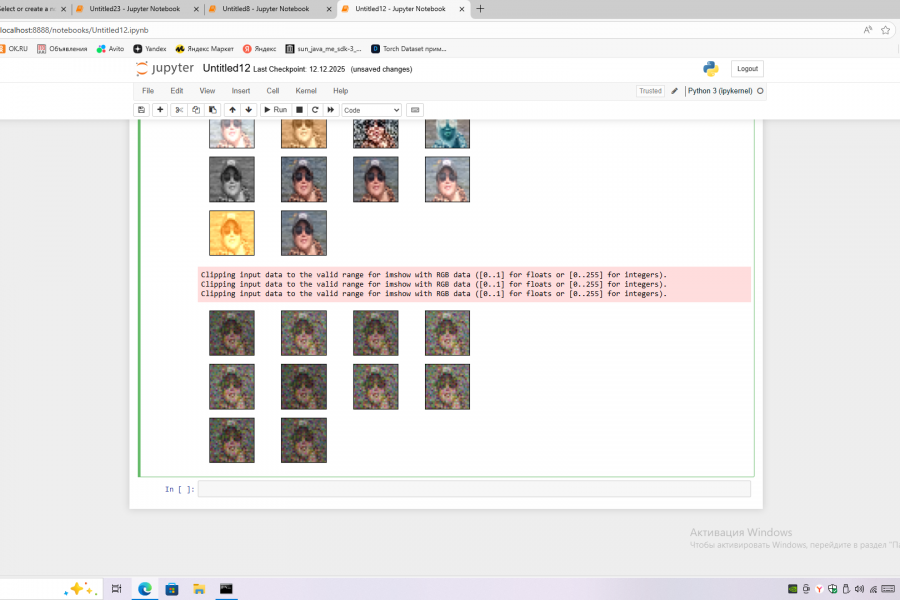Viewport: 900px width, 600px height.
Task: Save and checkpoint the notebook
Action: [141, 110]
